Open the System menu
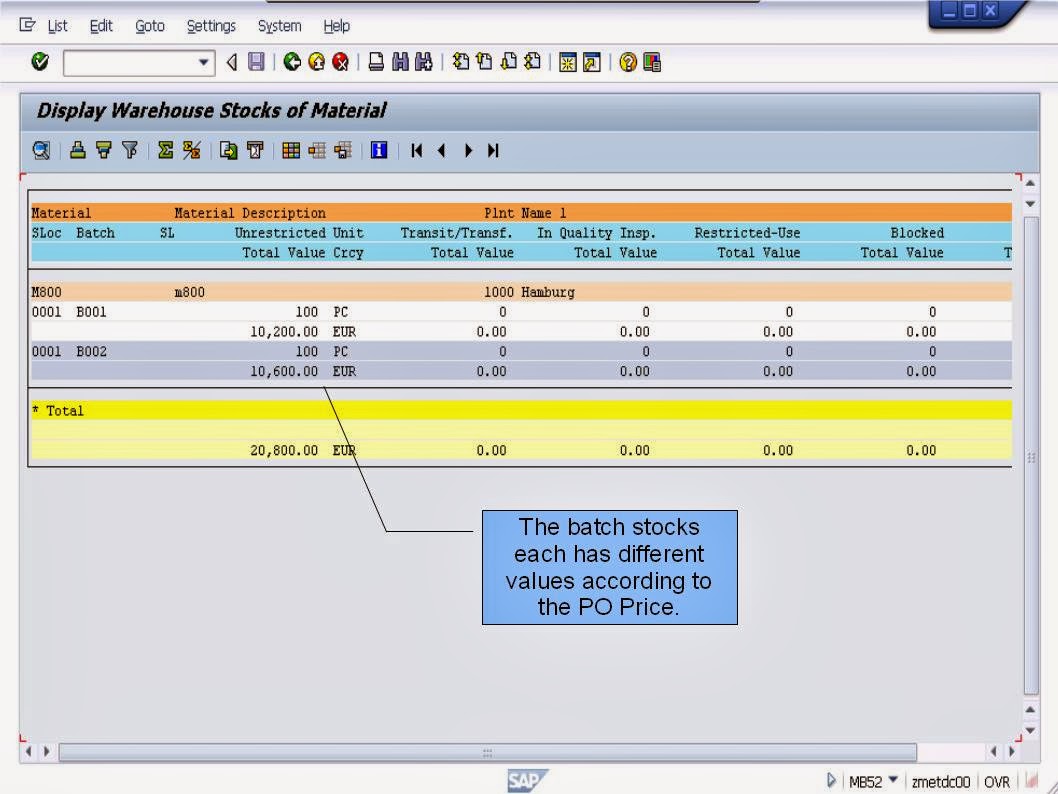Screen dimensions: 1058x794 (279, 26)
